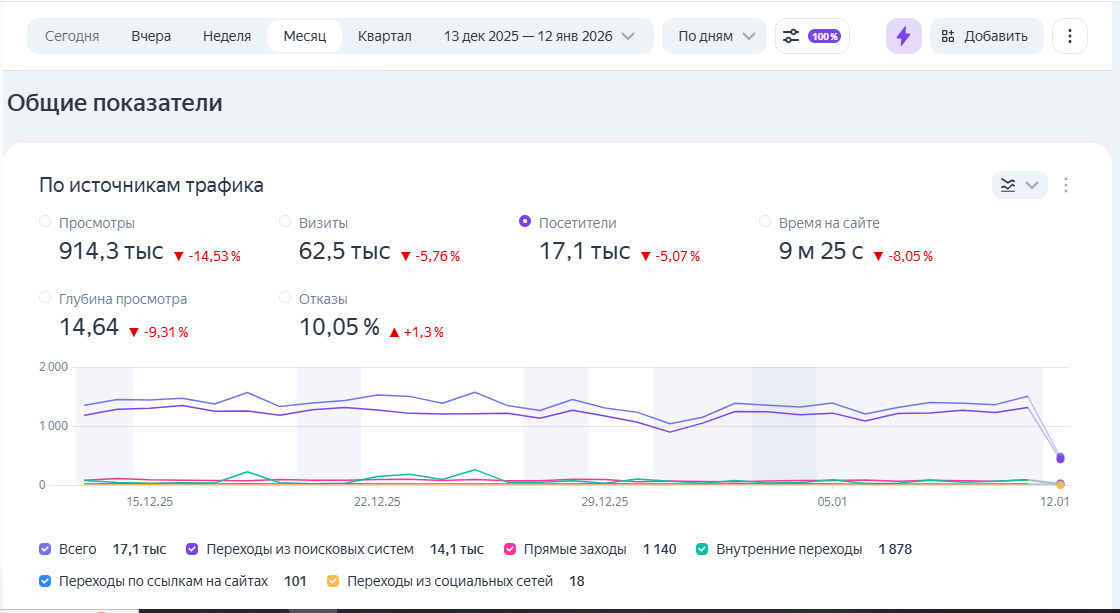Open the date range picker dropdown

click(x=539, y=36)
